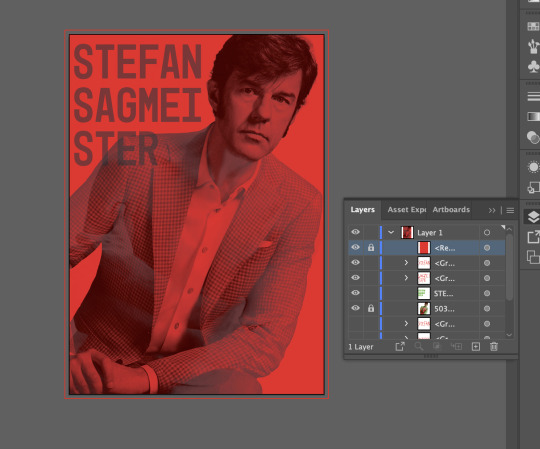540x449 pixels.
Task: Click 503... layer target circle
Action: (487, 309)
